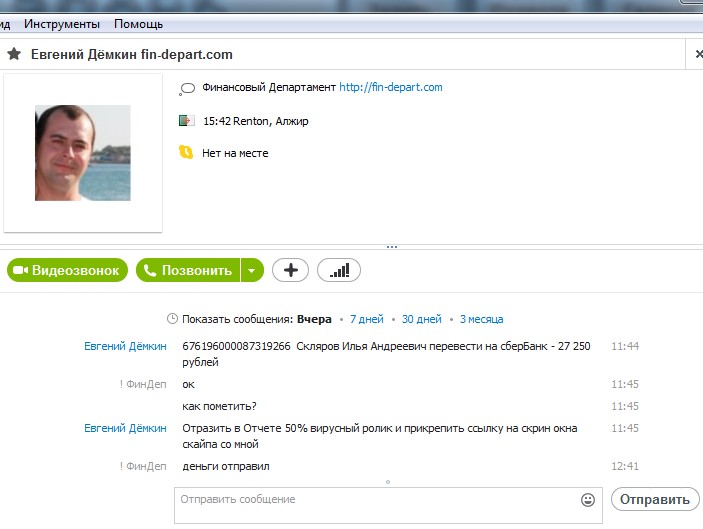This screenshot has height=529, width=703.
Task: Click the favorite star icon beside contact name
Action: 14,54
